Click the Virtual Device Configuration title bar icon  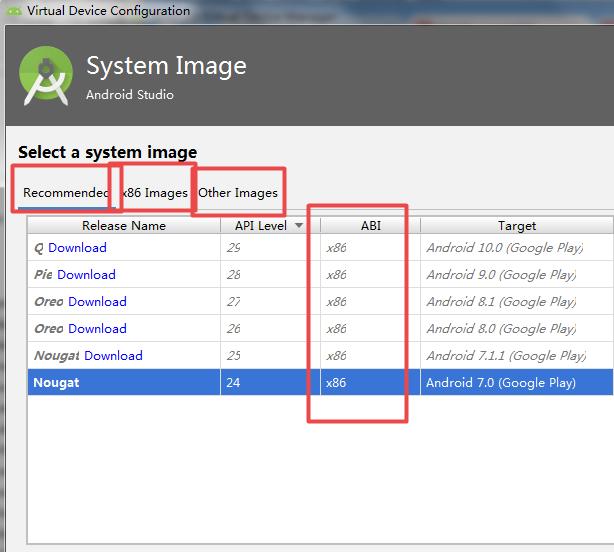[14, 11]
